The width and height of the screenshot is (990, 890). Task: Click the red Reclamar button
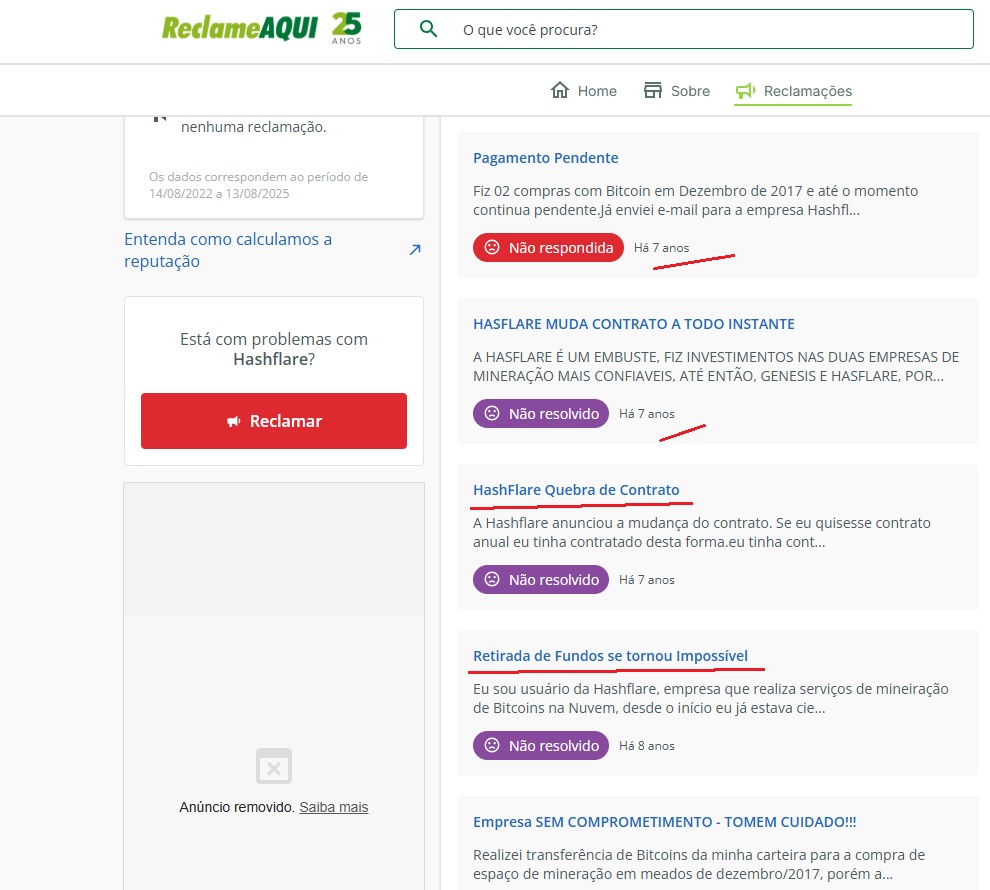(x=274, y=421)
